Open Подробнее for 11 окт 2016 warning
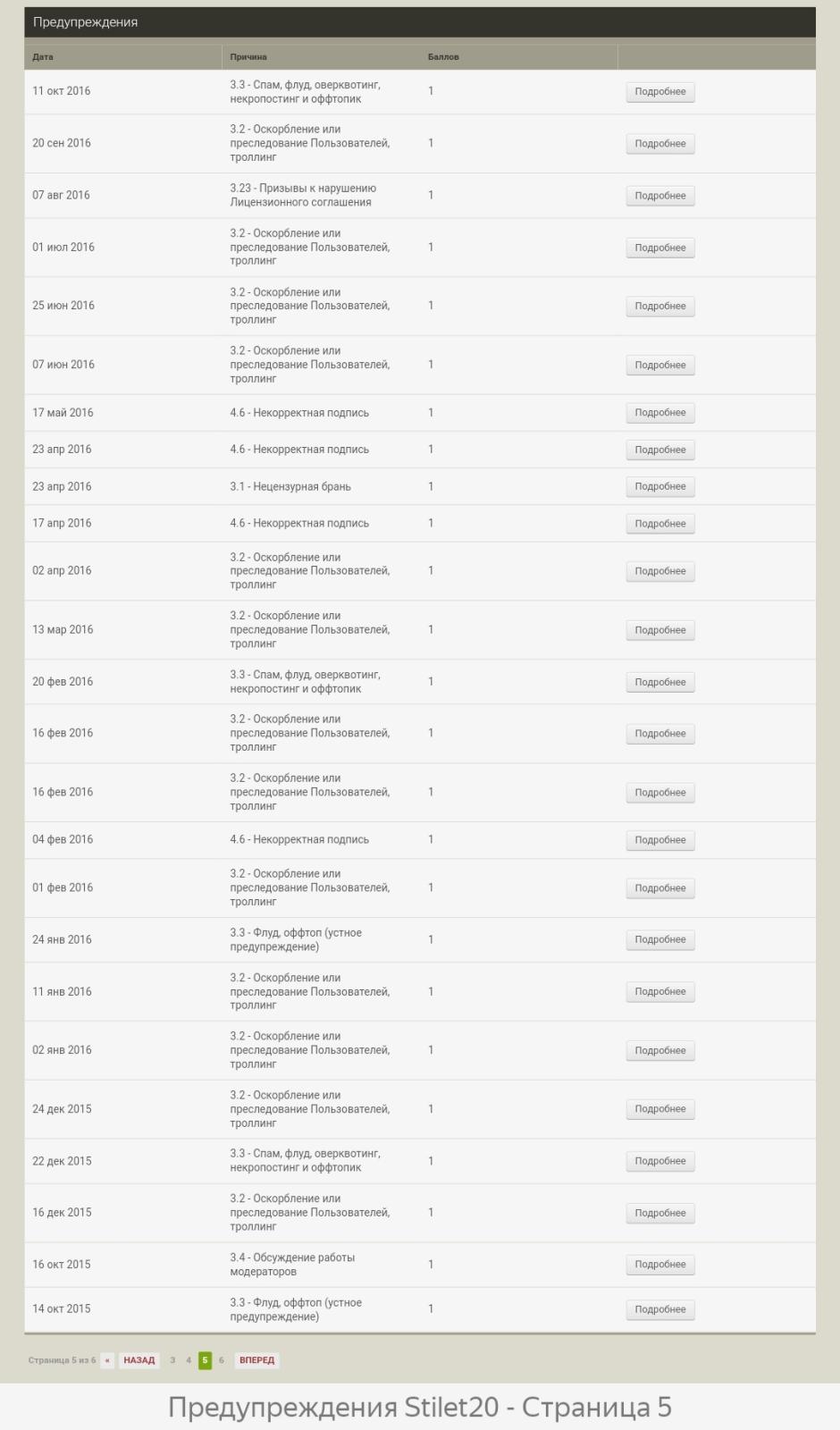 pos(660,92)
